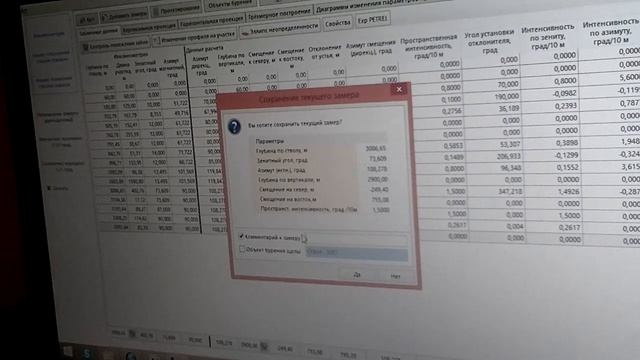Image resolution: width=640 pixels, height=360 pixels.
Task: Open the Windows Start menu
Action: point(68,351)
